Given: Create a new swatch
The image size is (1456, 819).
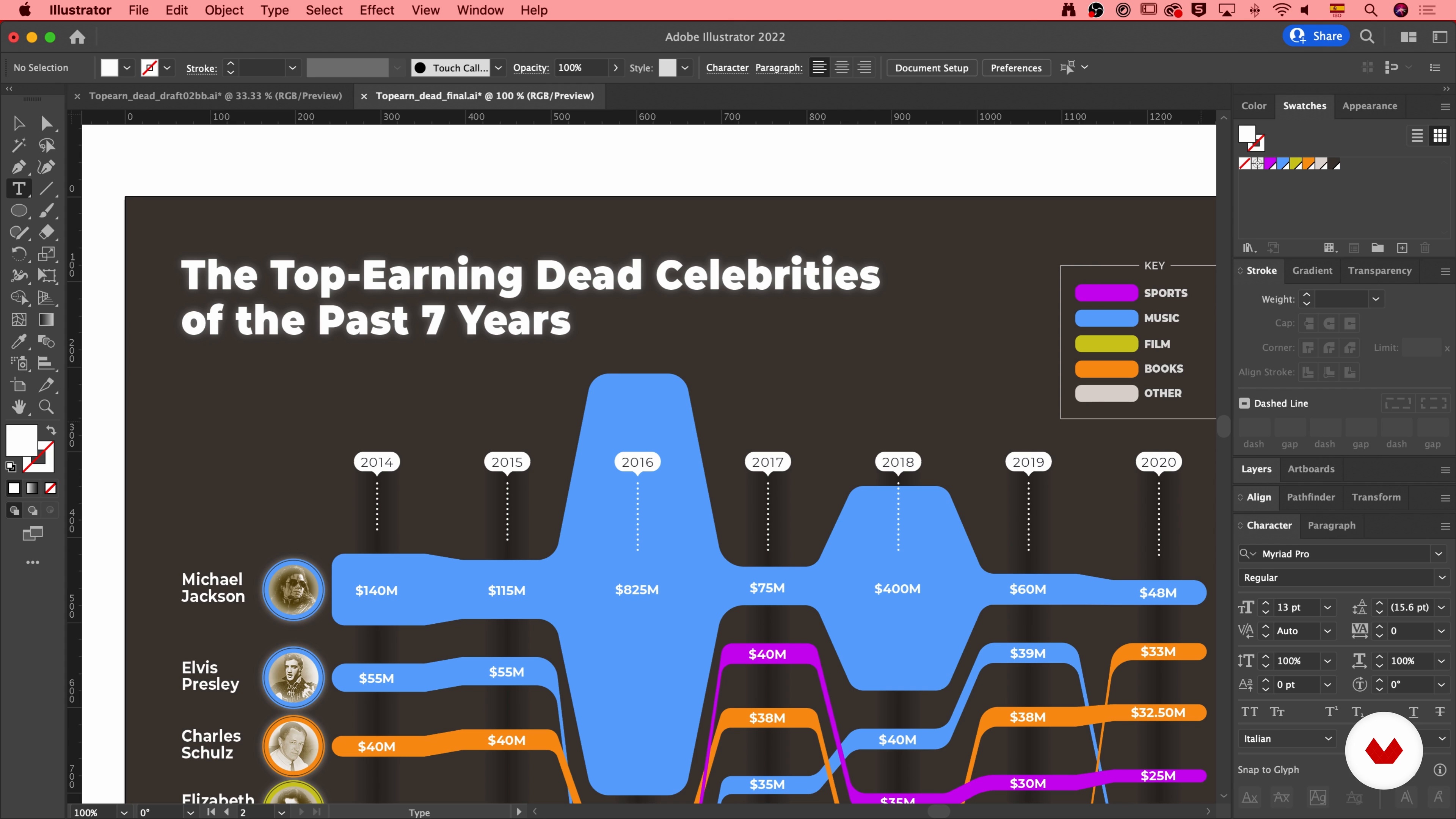Looking at the screenshot, I should coord(1402,248).
